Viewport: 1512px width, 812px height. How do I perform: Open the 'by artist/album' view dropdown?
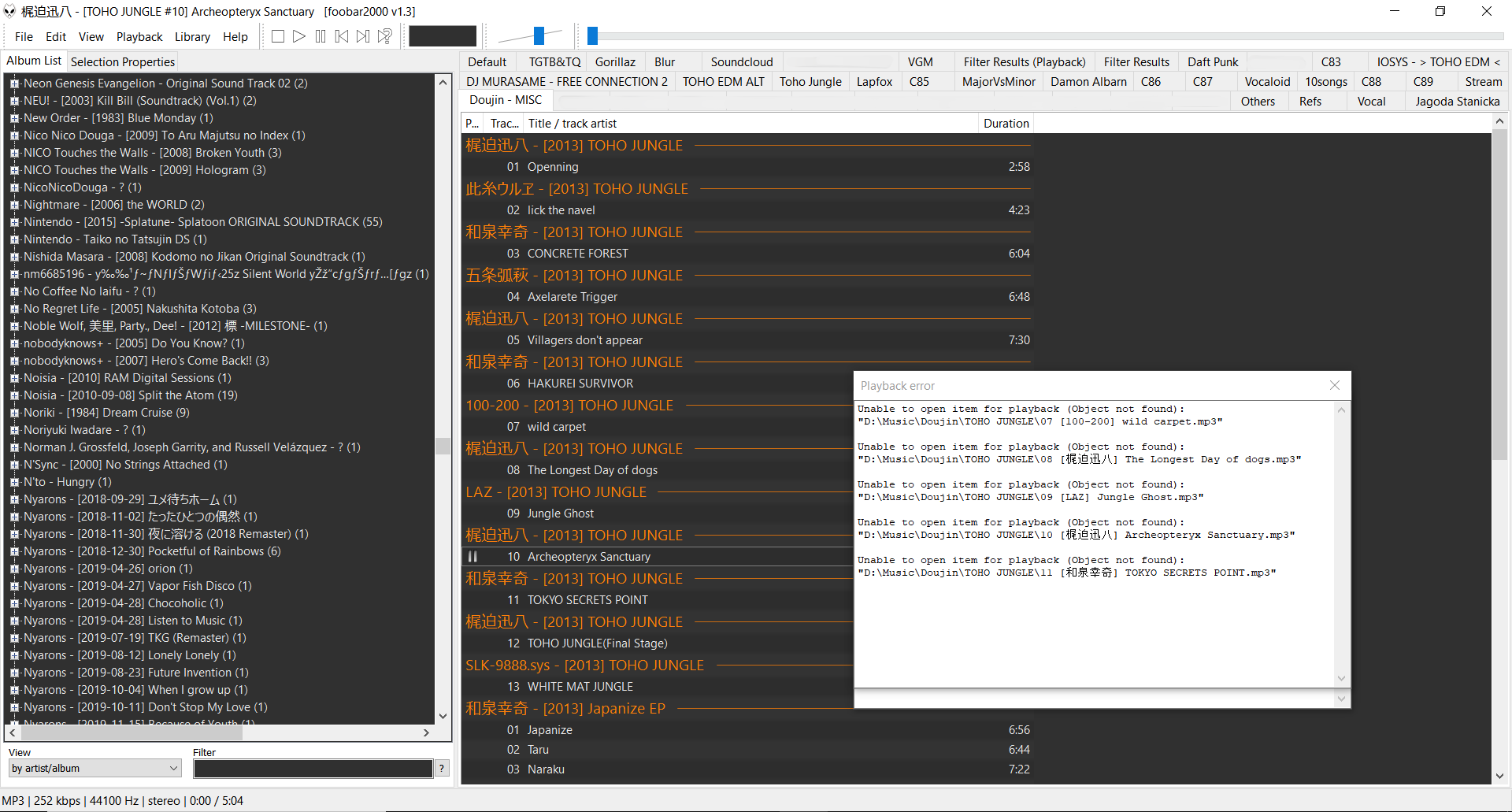point(95,768)
